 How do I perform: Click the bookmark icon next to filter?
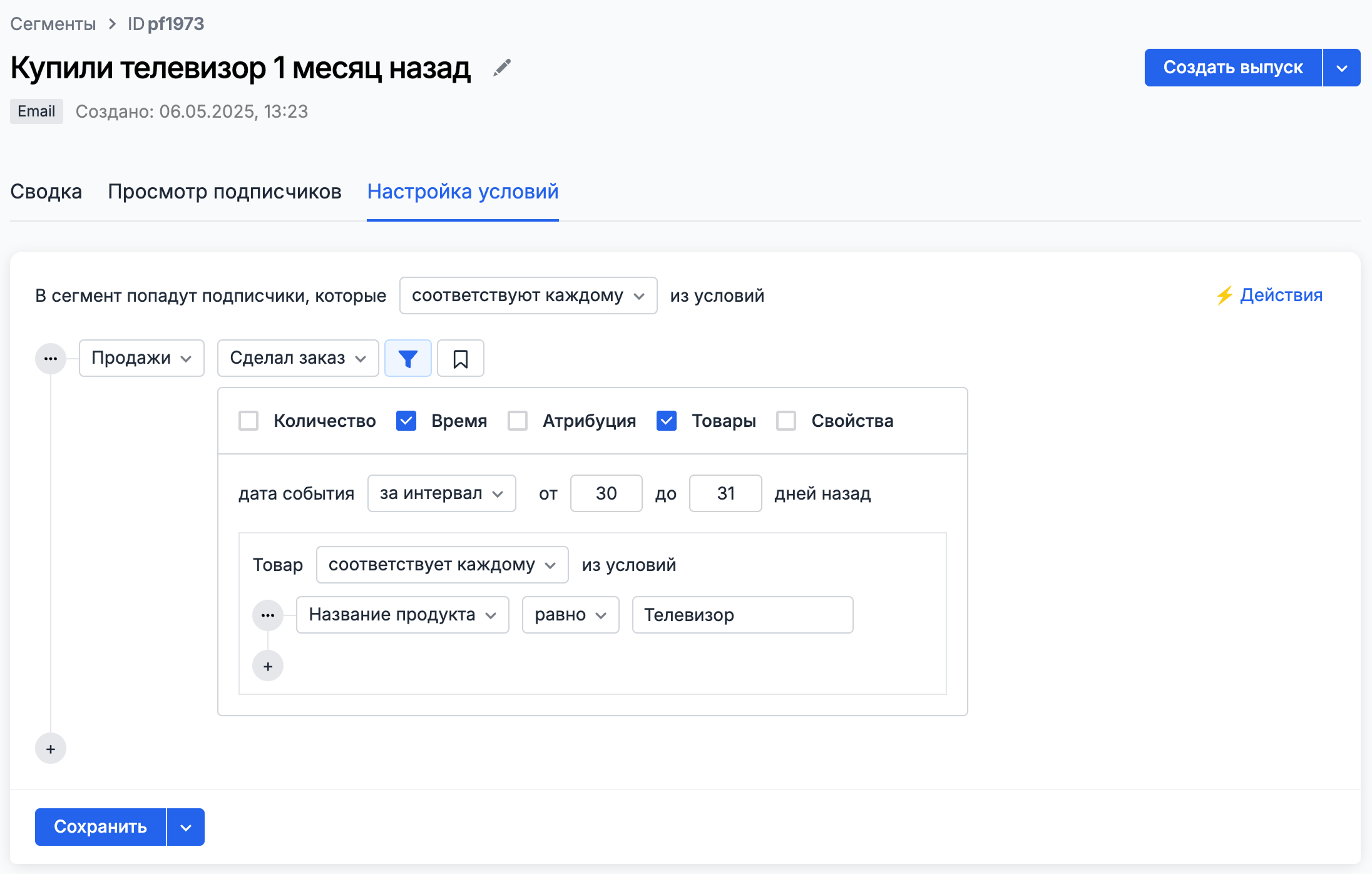click(x=460, y=358)
